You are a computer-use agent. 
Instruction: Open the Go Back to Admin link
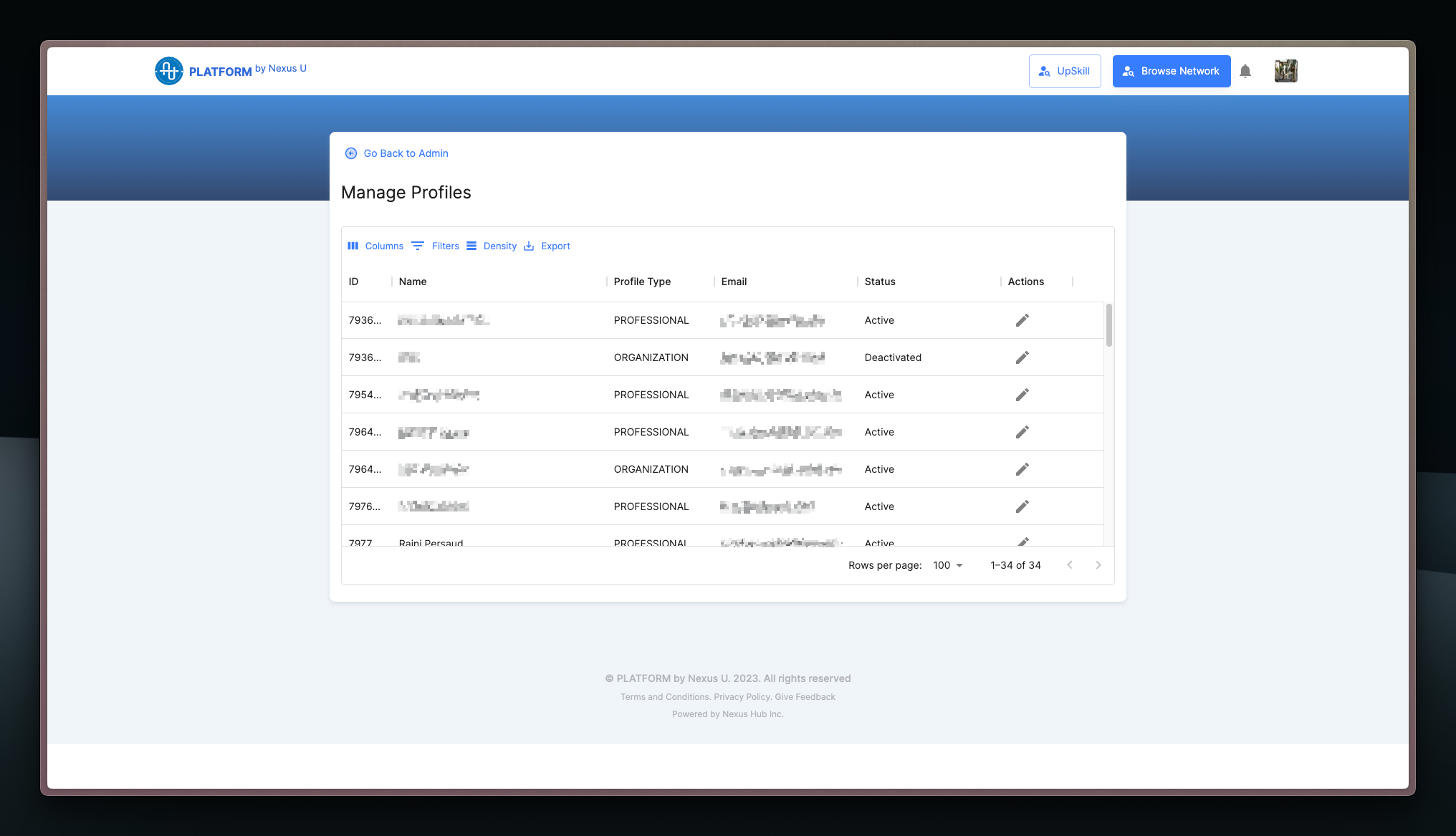point(406,153)
